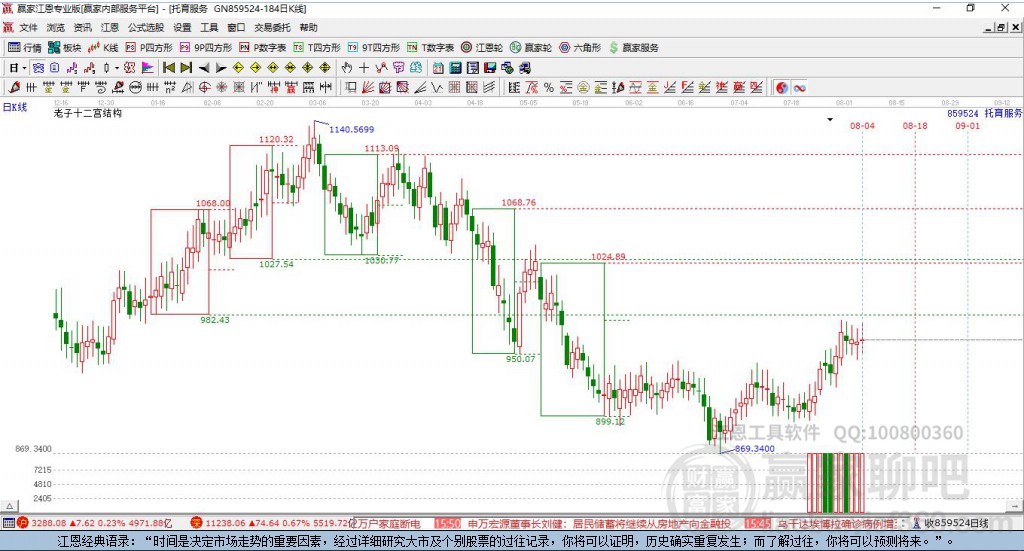Open the 浏览 menu
The image size is (1024, 551).
(56, 27)
